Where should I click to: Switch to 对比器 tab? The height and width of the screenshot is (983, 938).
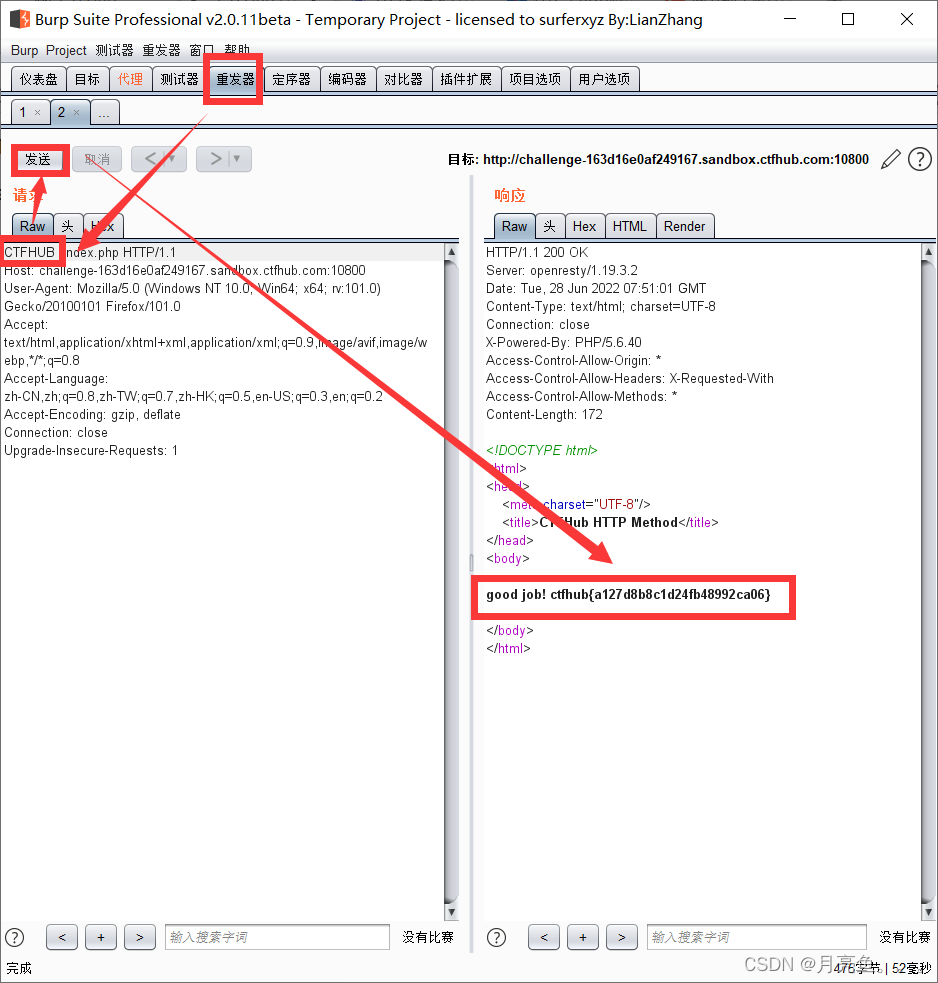tap(404, 79)
